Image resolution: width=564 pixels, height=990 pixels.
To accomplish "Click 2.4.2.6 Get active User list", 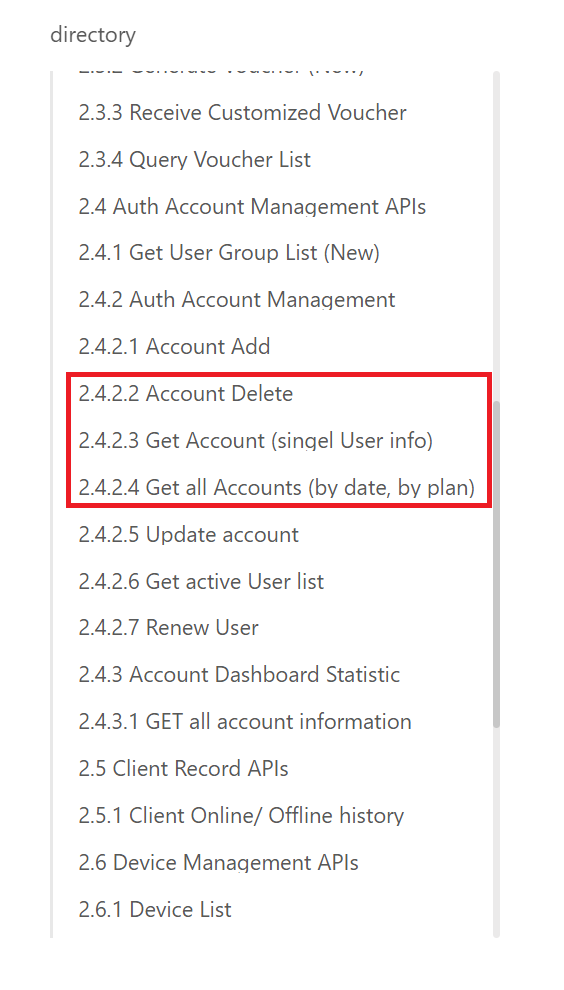I will [x=201, y=581].
